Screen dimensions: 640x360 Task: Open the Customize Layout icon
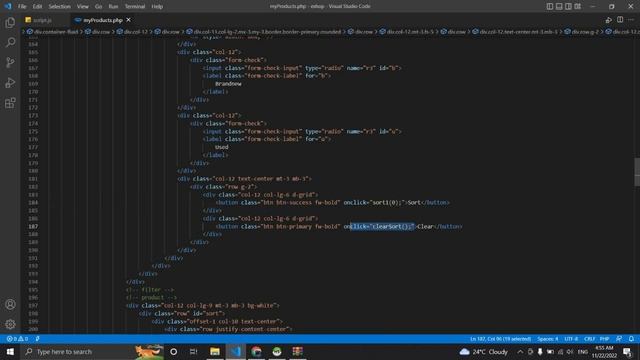pyautogui.click(x=578, y=7)
